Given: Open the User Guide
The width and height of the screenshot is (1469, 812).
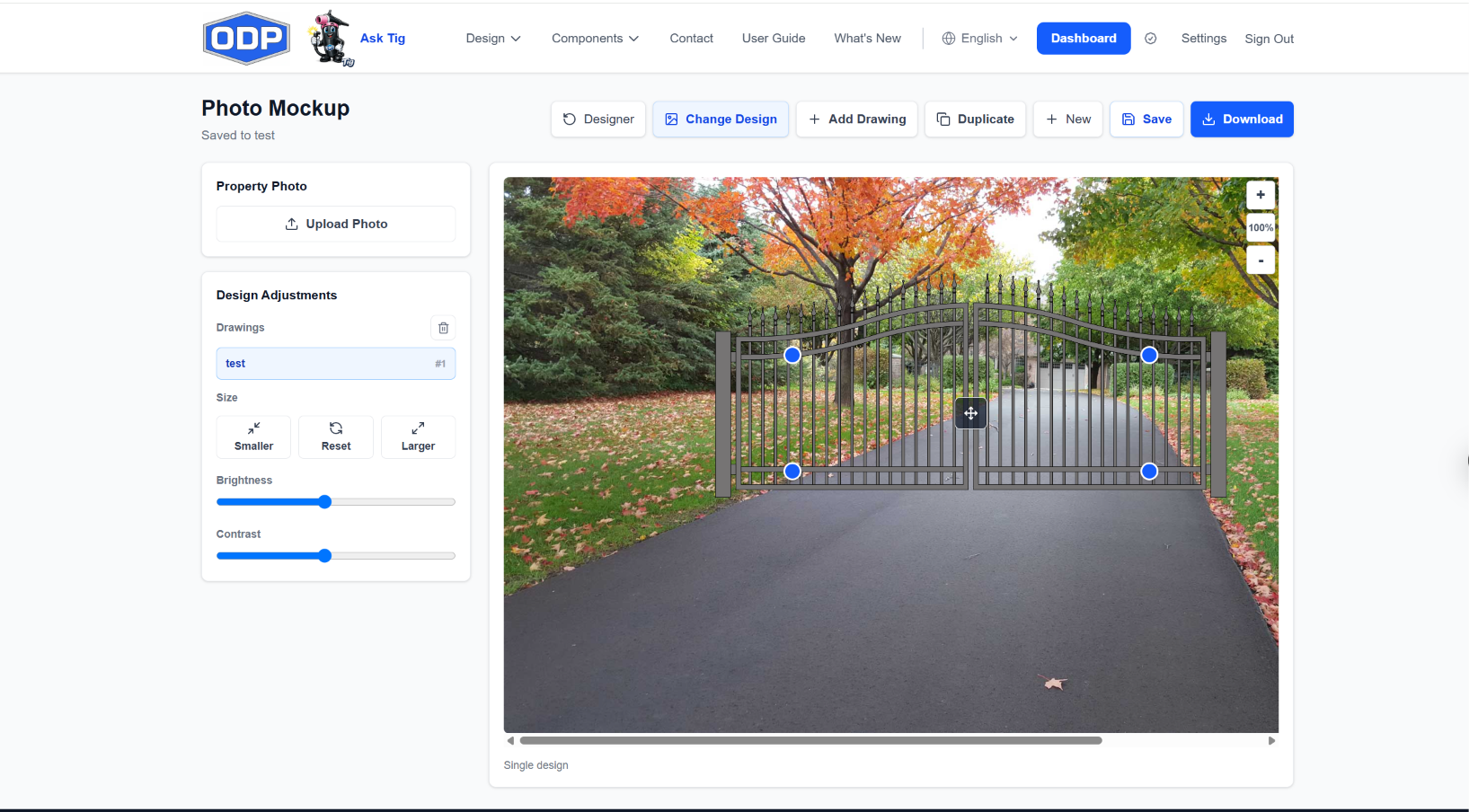Looking at the screenshot, I should [x=774, y=38].
